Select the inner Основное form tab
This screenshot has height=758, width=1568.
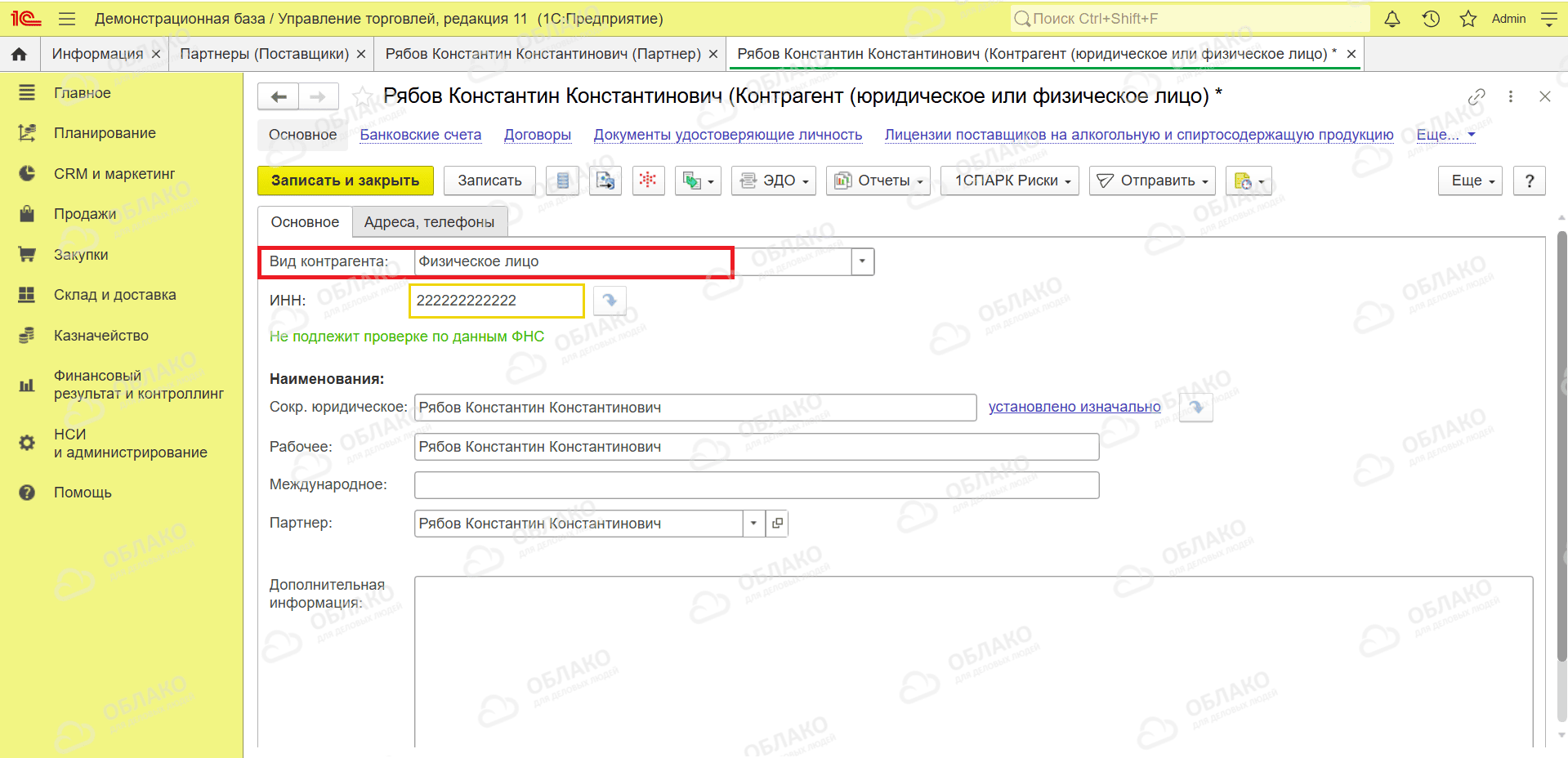point(305,222)
